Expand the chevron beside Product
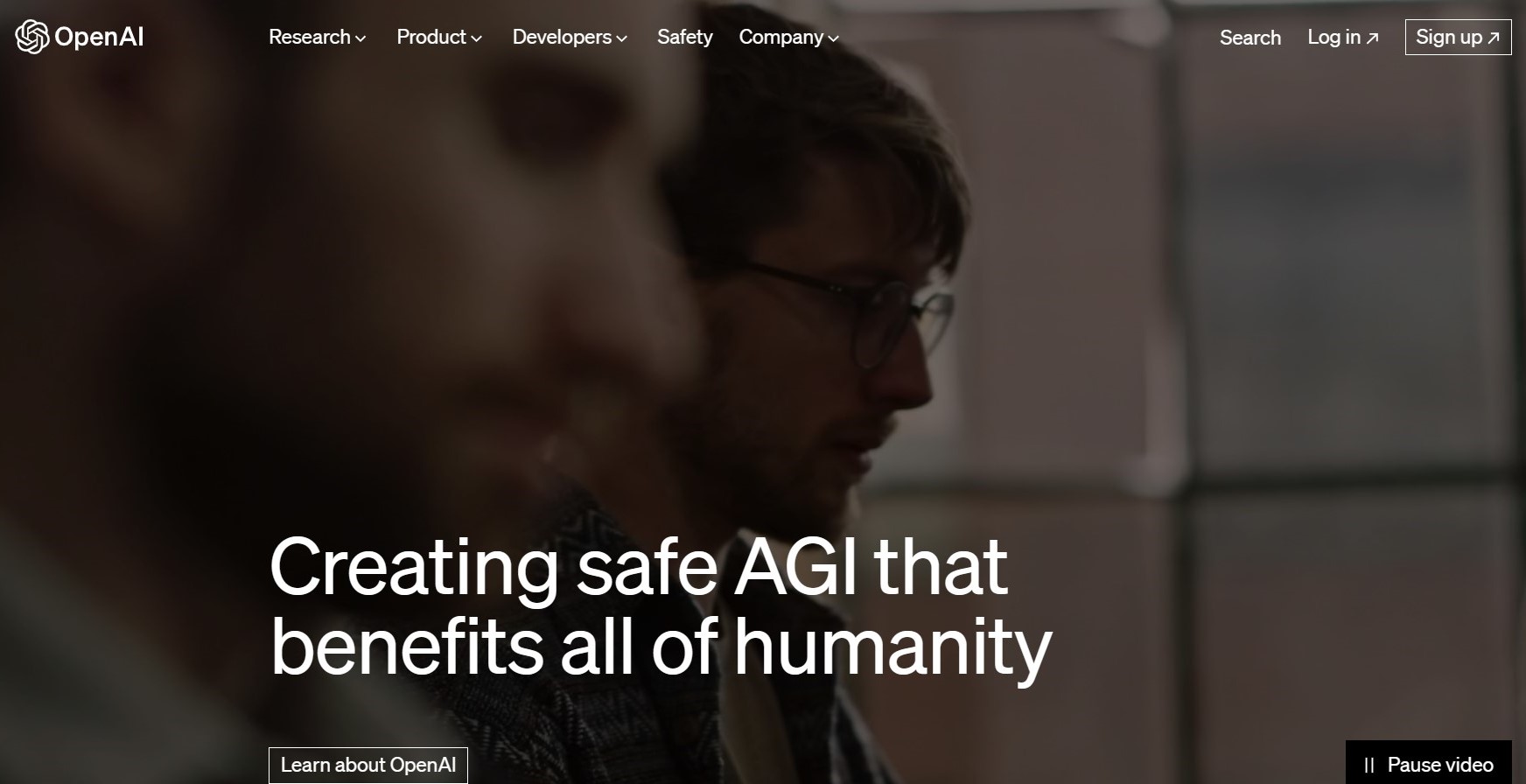1526x784 pixels. pyautogui.click(x=476, y=38)
